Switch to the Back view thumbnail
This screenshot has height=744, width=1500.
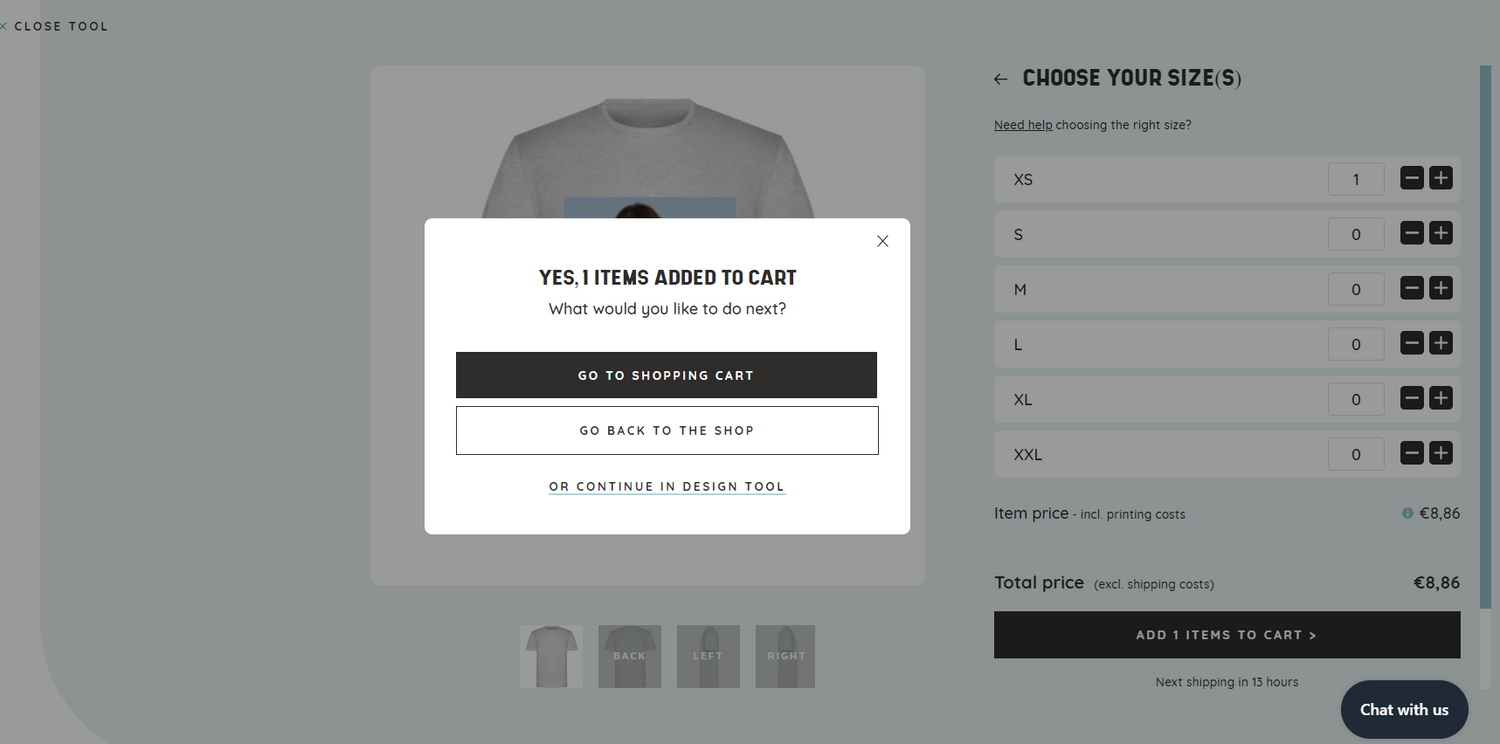pyautogui.click(x=629, y=656)
